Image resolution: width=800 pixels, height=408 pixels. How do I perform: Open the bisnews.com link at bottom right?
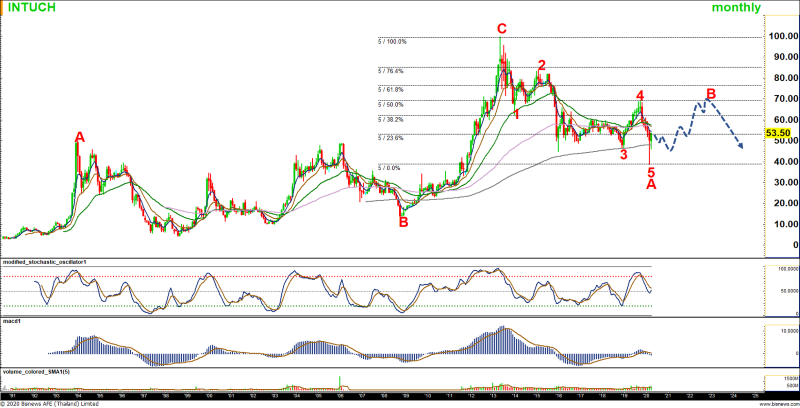(x=779, y=403)
